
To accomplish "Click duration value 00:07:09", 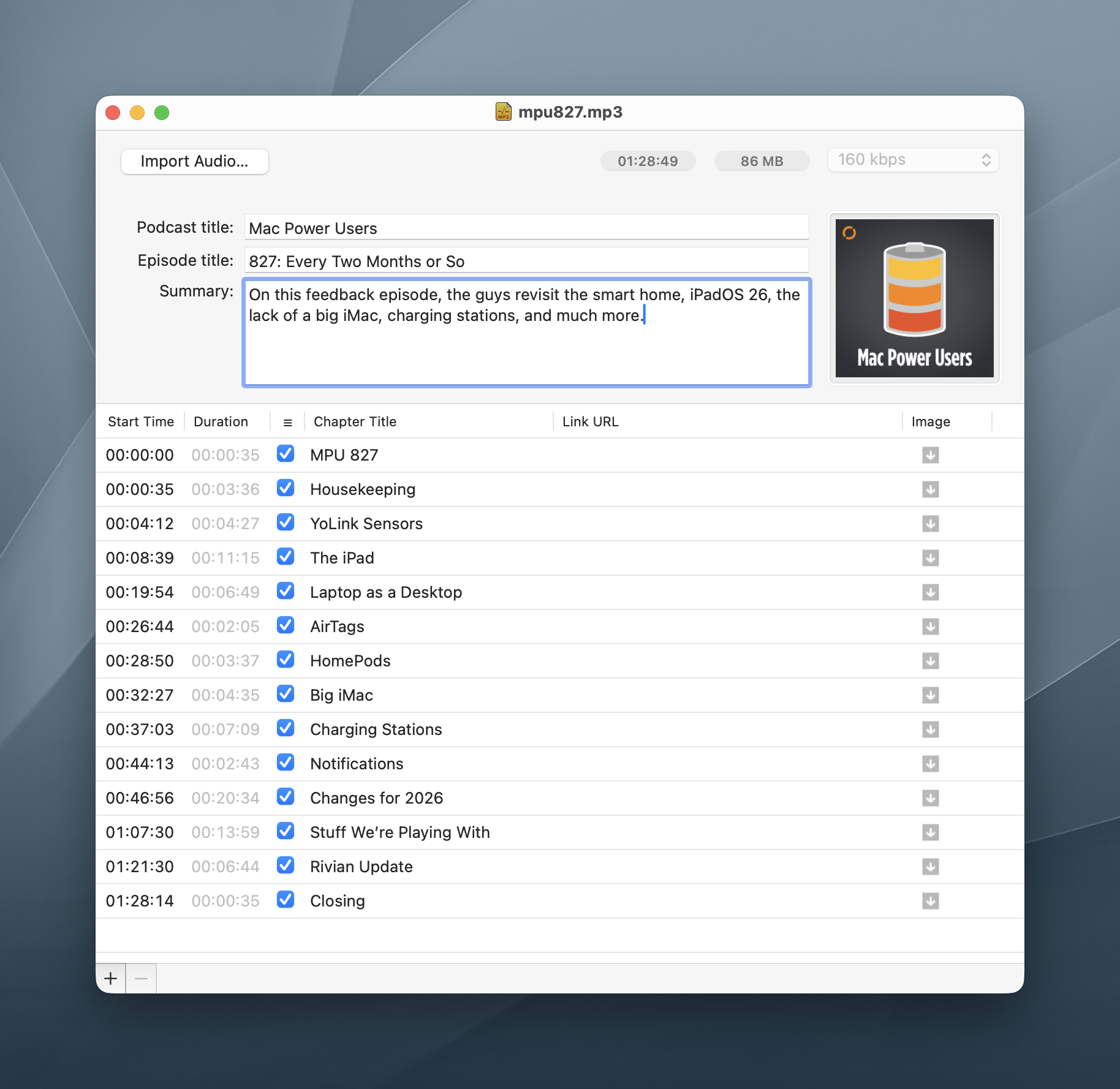I will tap(225, 729).
